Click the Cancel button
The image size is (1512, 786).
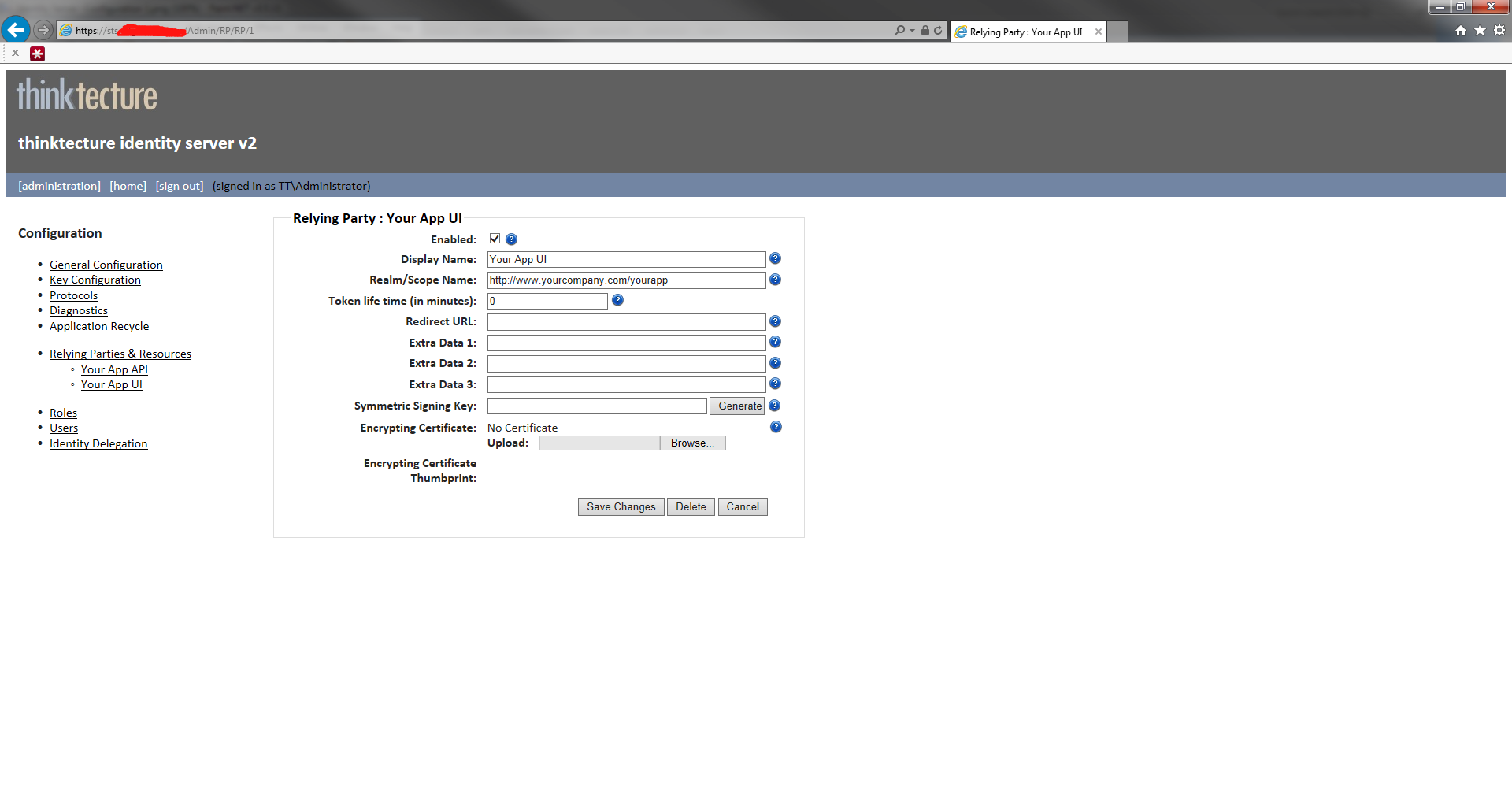click(x=743, y=506)
